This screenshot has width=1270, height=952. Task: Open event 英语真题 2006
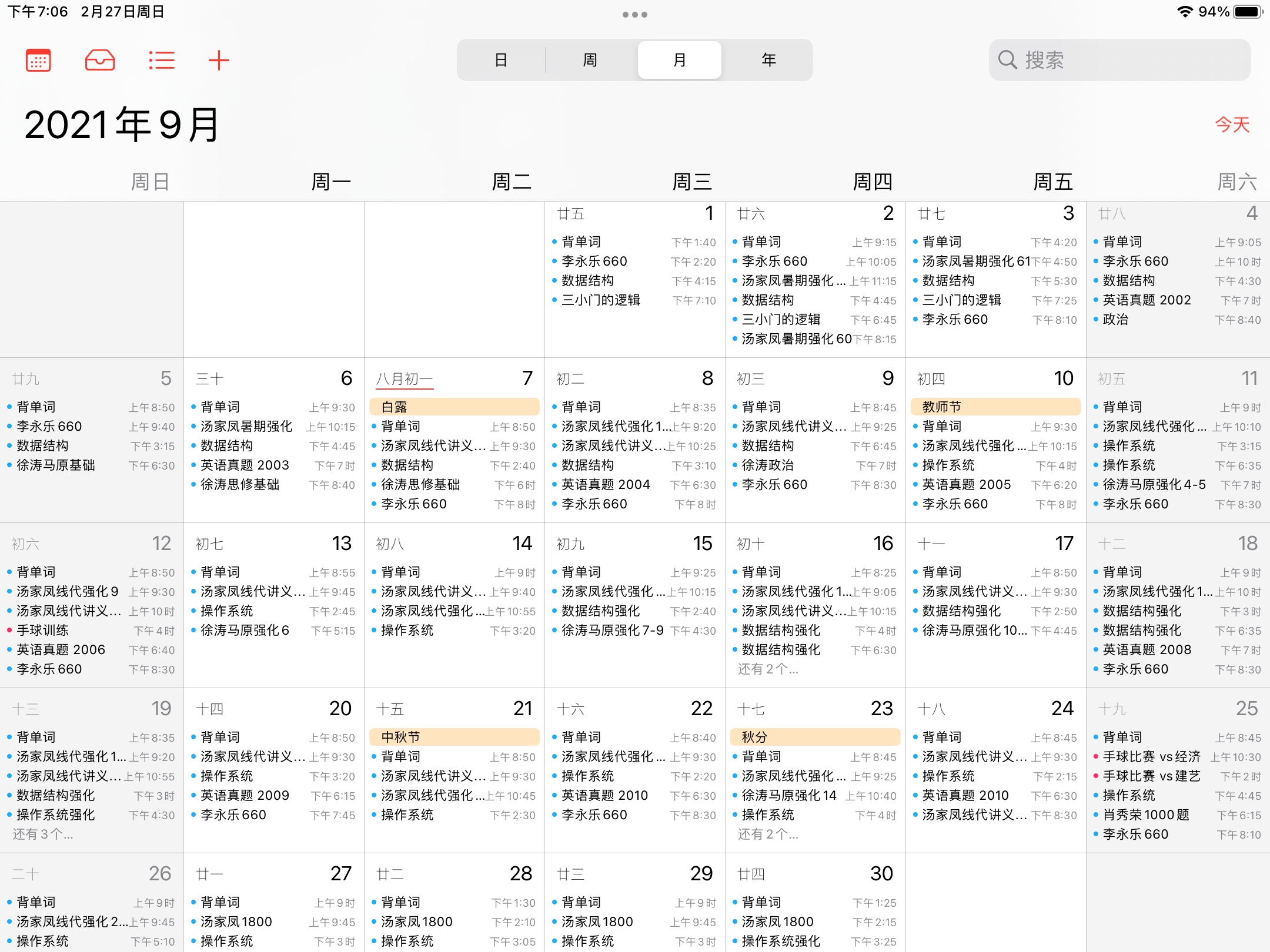[x=92, y=650]
